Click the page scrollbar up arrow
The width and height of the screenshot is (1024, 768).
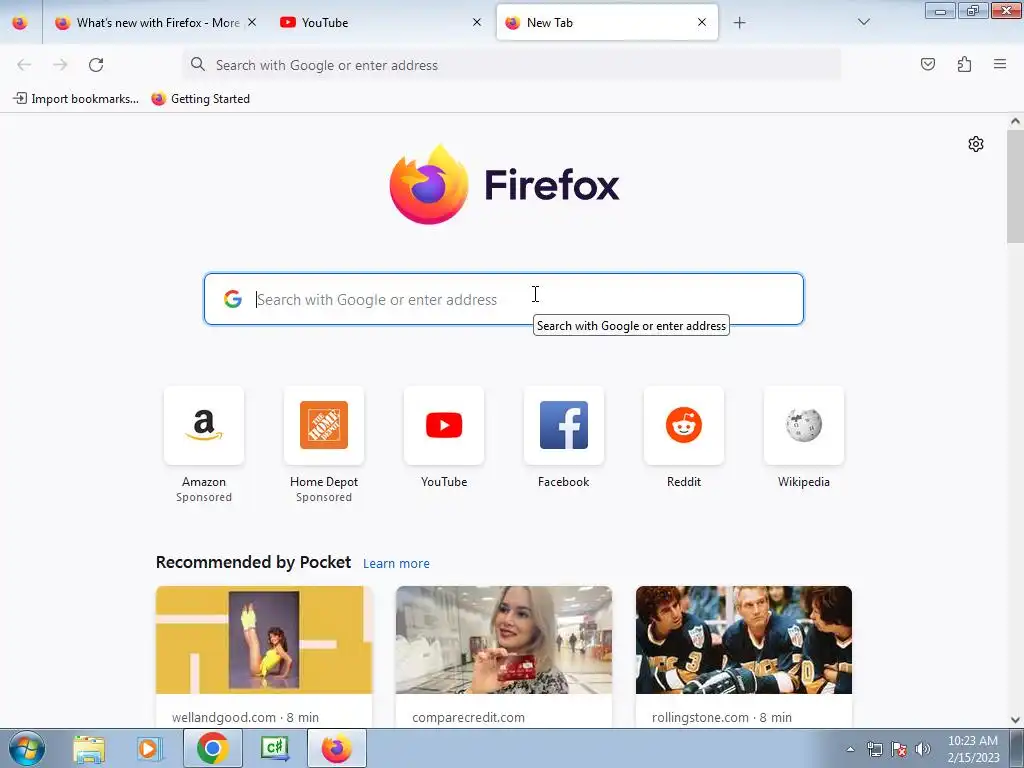(1015, 121)
